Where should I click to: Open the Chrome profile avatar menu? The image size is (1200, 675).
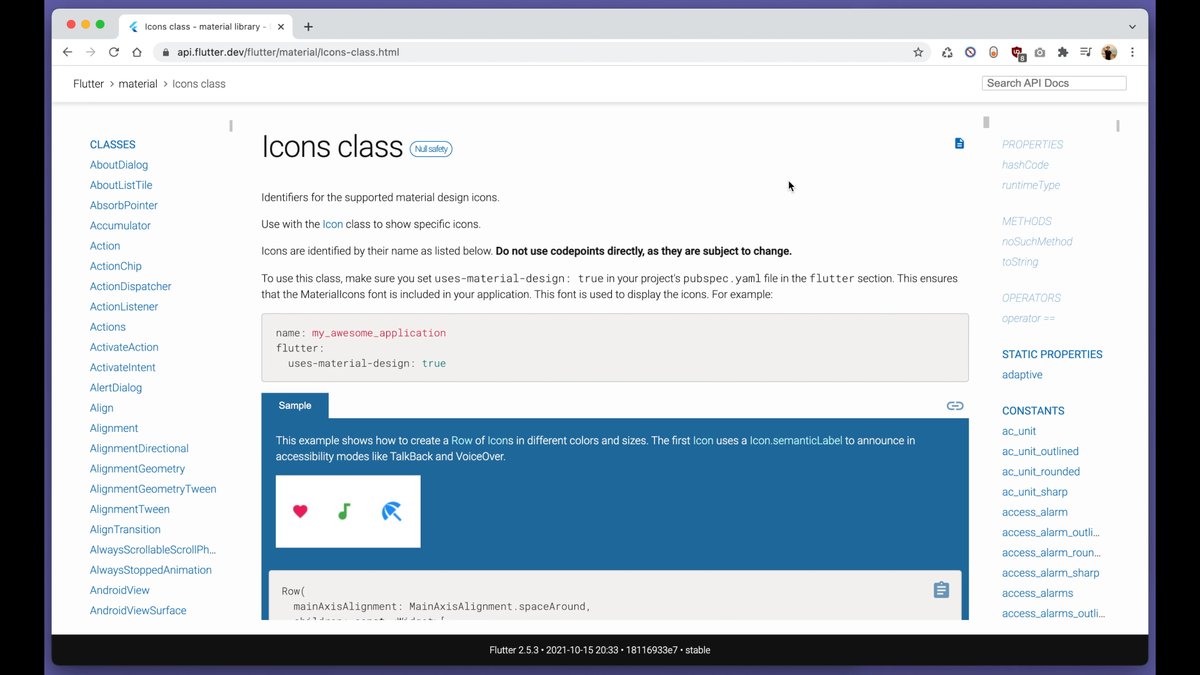[x=1109, y=52]
